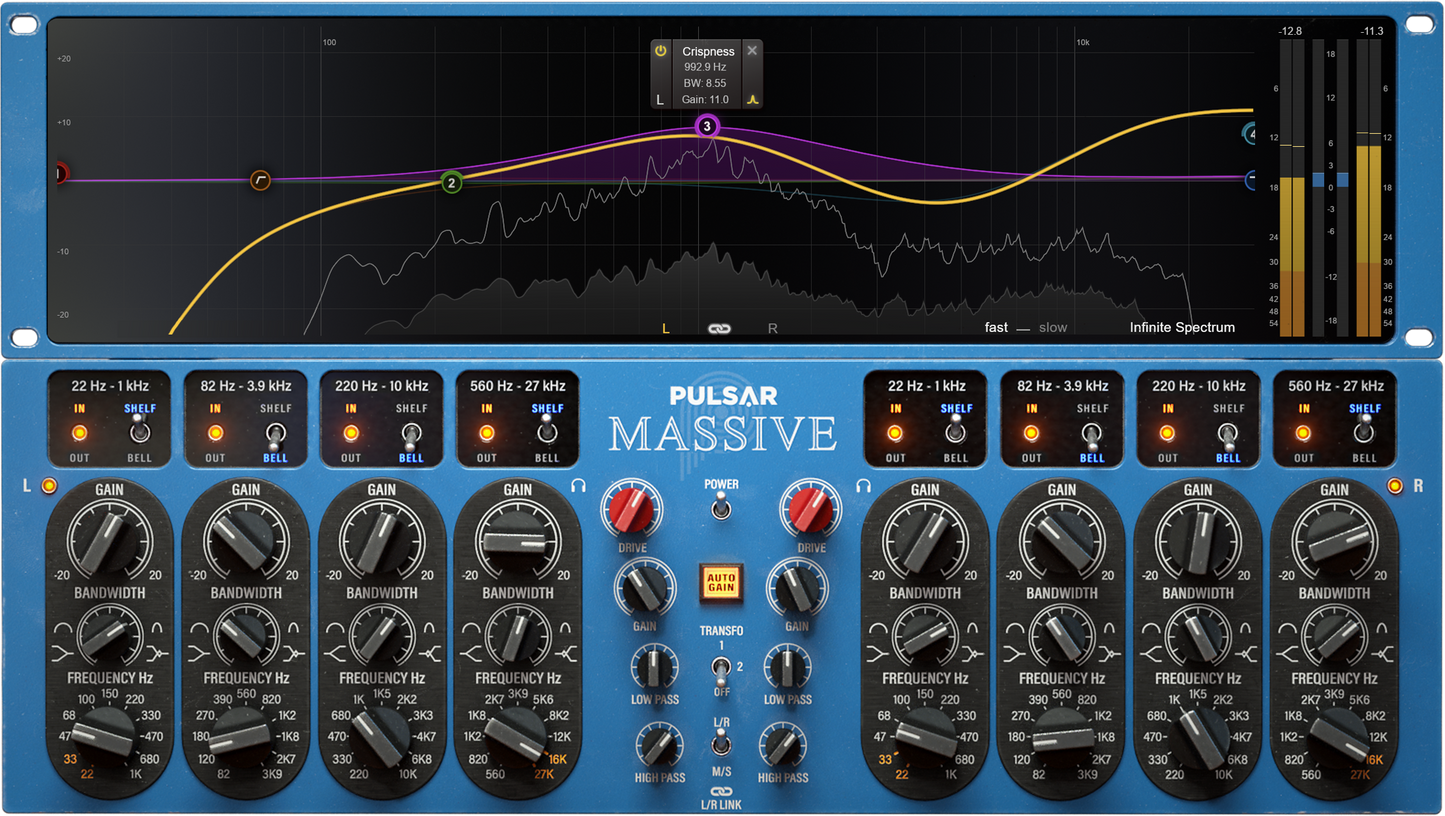Click the right channel headphone icon
The image size is (1445, 816).
click(x=863, y=485)
